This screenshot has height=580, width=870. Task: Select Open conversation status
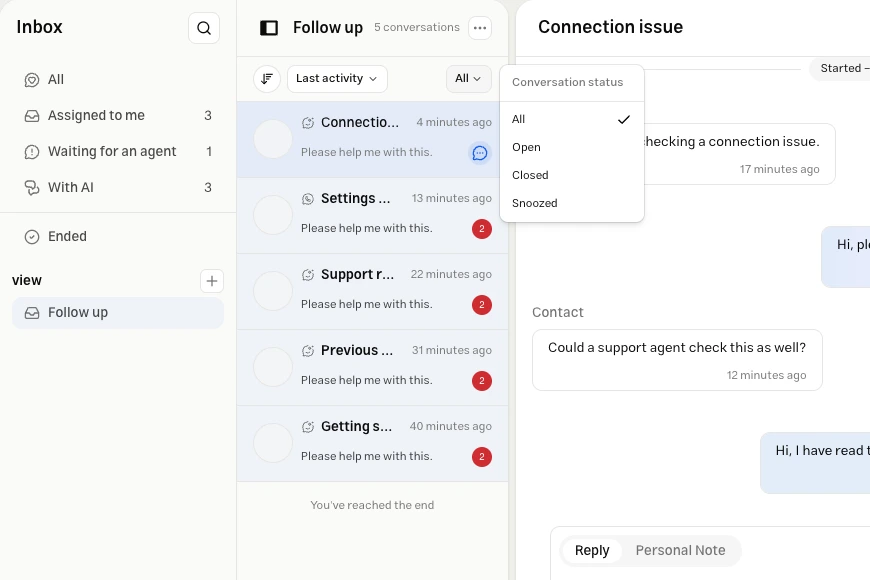pyautogui.click(x=571, y=148)
